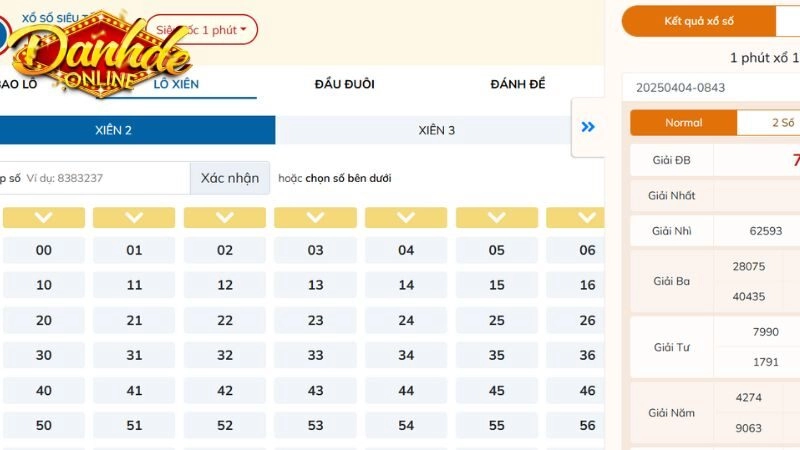Click the double-arrow panel expand icon
The image size is (800, 450).
coord(588,127)
